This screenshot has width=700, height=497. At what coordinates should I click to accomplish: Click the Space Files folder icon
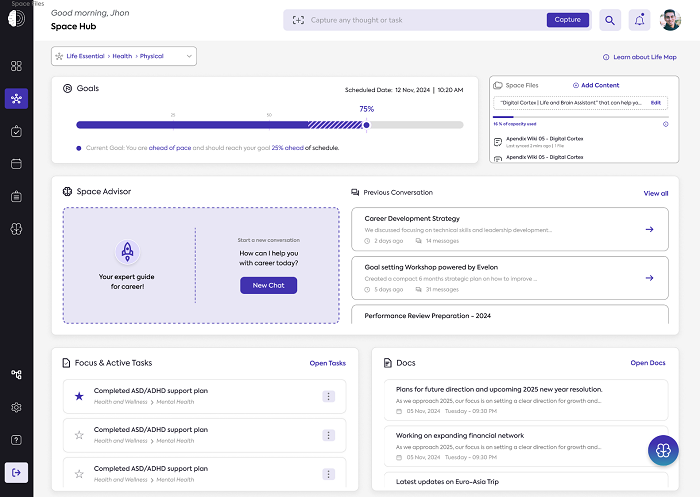pyautogui.click(x=498, y=85)
